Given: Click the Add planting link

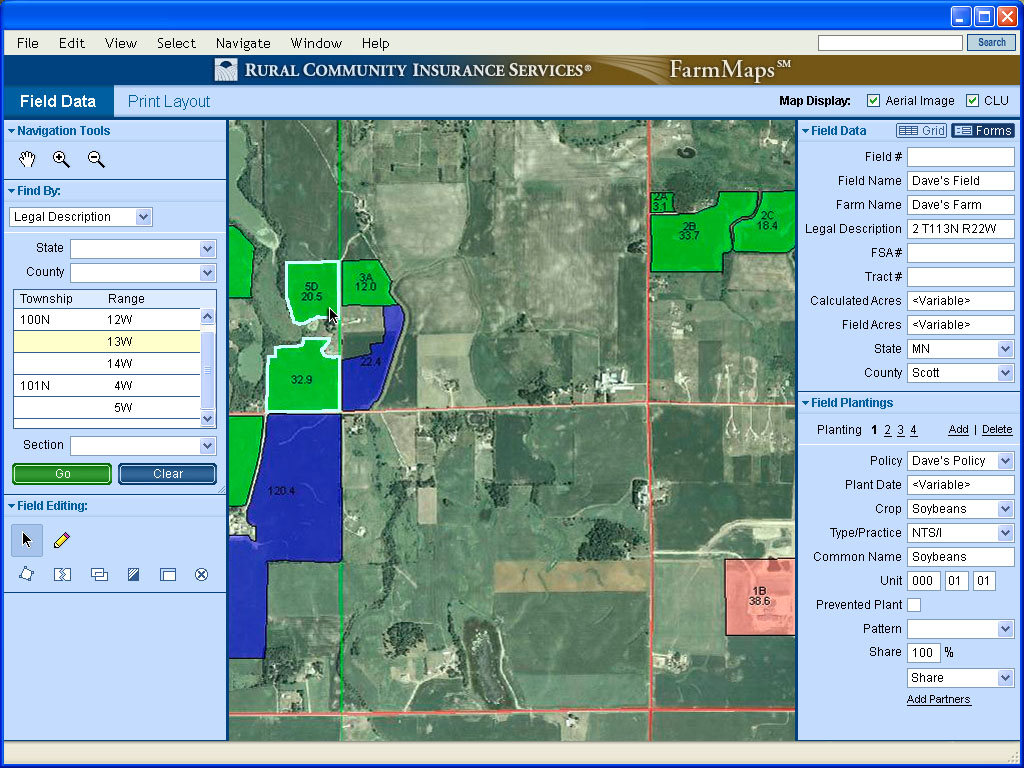Looking at the screenshot, I should point(958,429).
